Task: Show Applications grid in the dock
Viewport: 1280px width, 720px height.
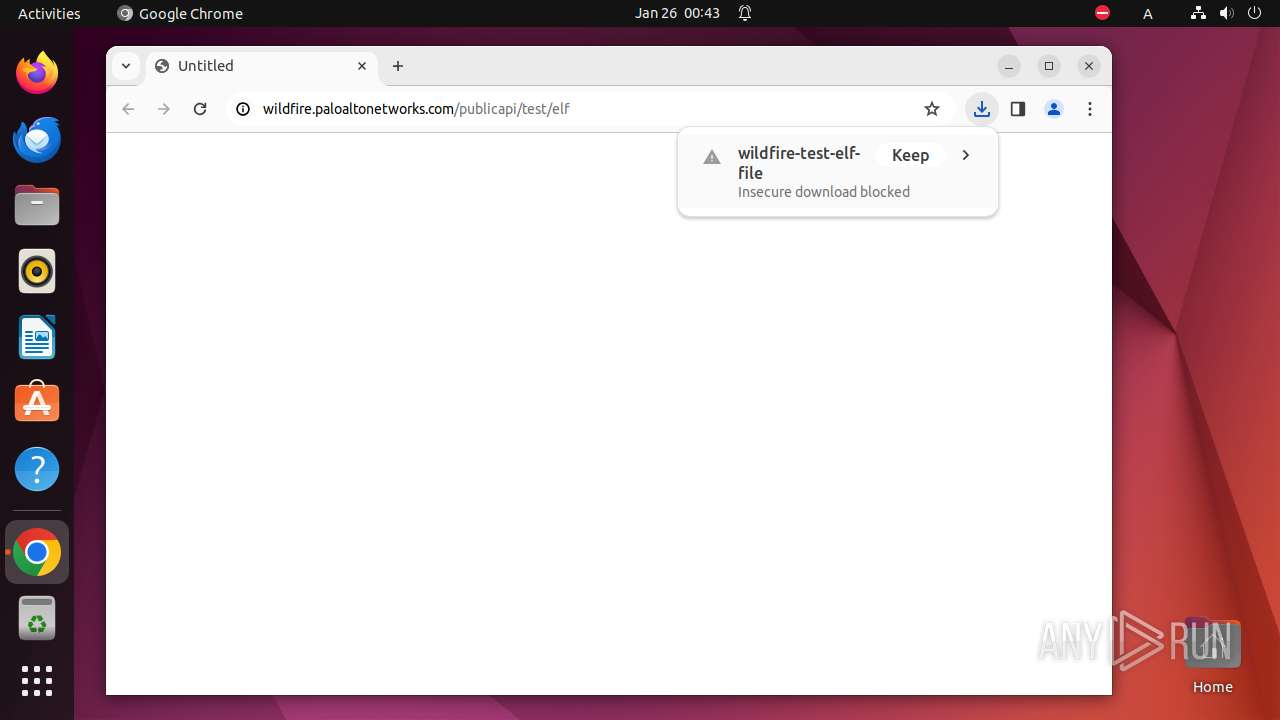Action: tap(37, 681)
